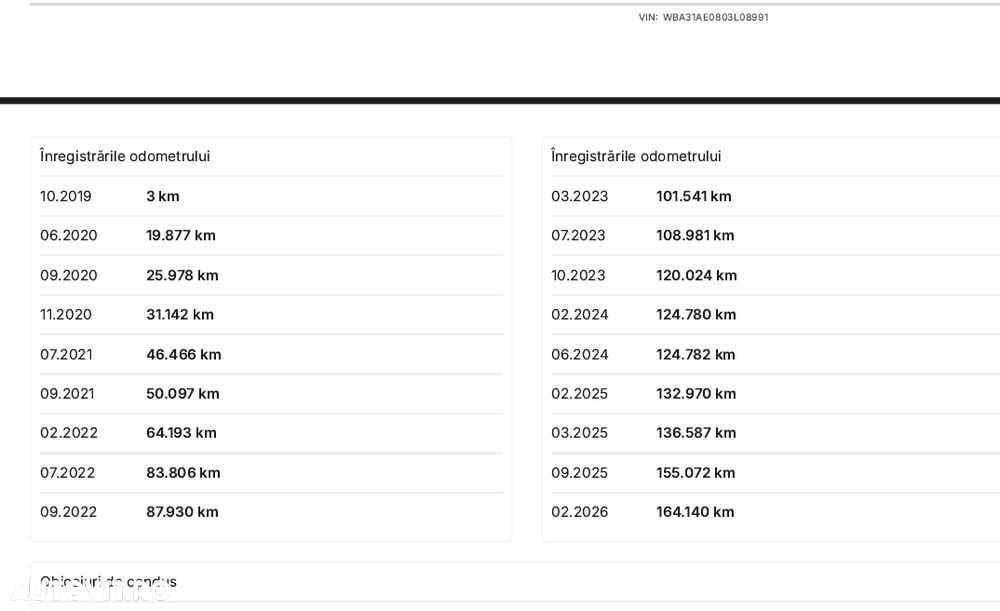Click the 155.072 km reading
1000x611 pixels.
click(696, 473)
